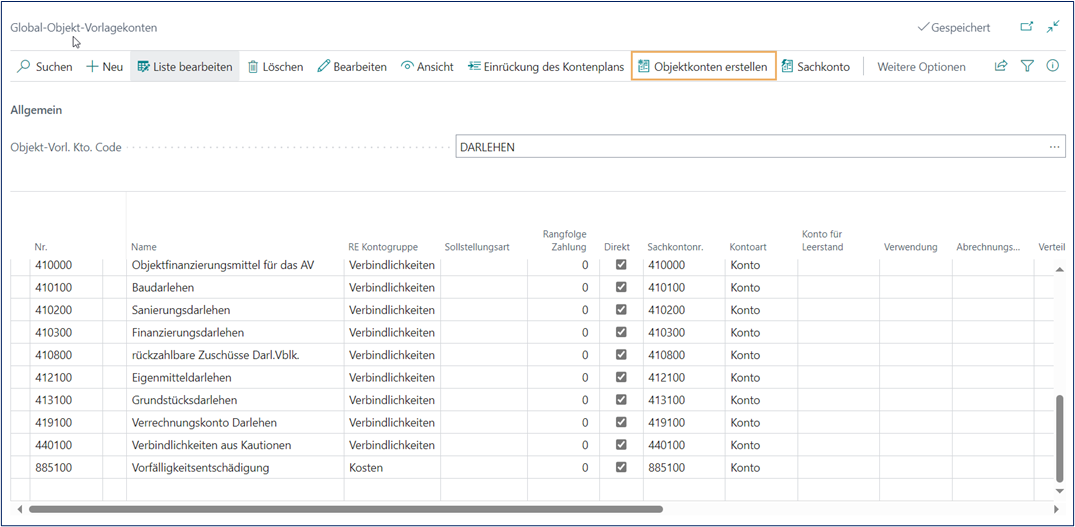Open lookup ellipsis of Objekt-Vorl. Kto. Code
Viewport: 1075px width, 527px height.
[1054, 147]
